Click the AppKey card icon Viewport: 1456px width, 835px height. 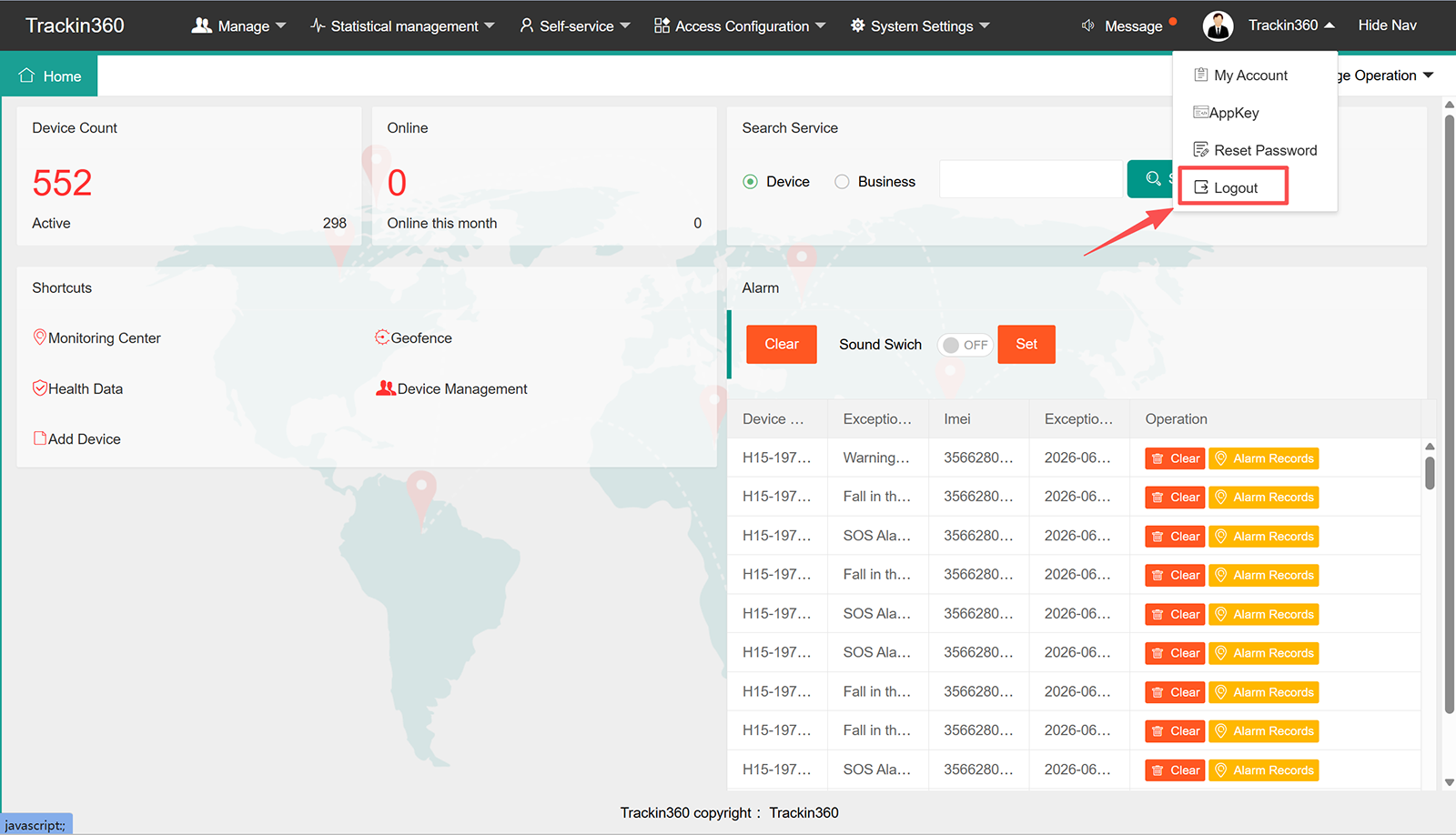(x=1201, y=112)
